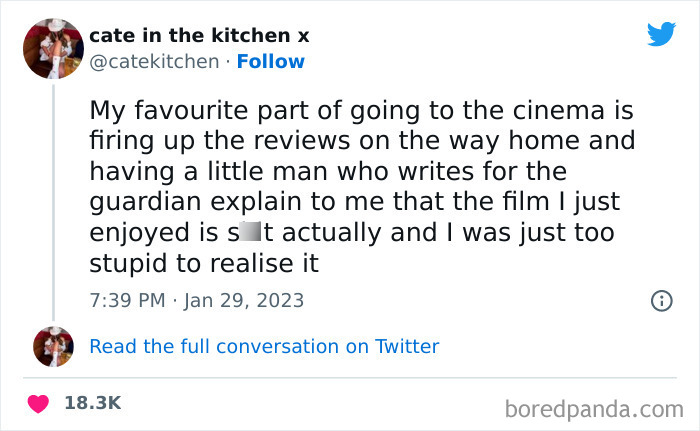Read the full conversation on Twitter
The image size is (700, 431).
click(x=264, y=347)
